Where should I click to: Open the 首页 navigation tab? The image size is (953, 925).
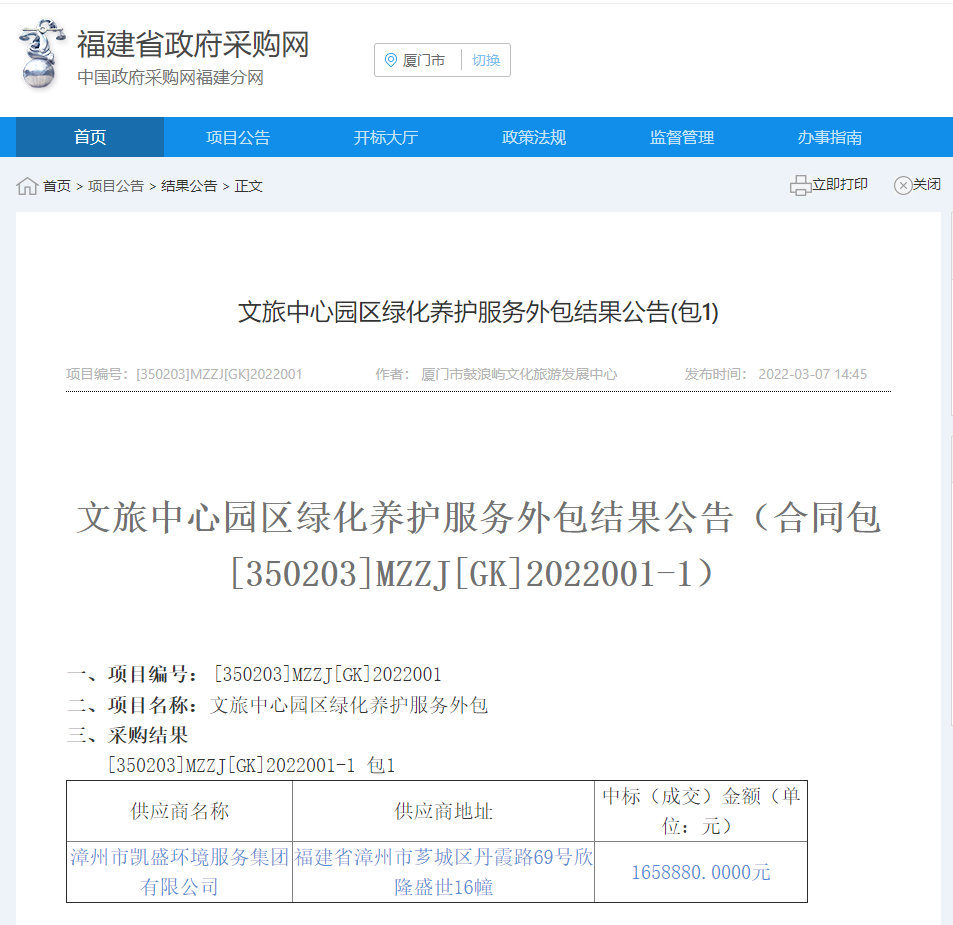click(90, 137)
